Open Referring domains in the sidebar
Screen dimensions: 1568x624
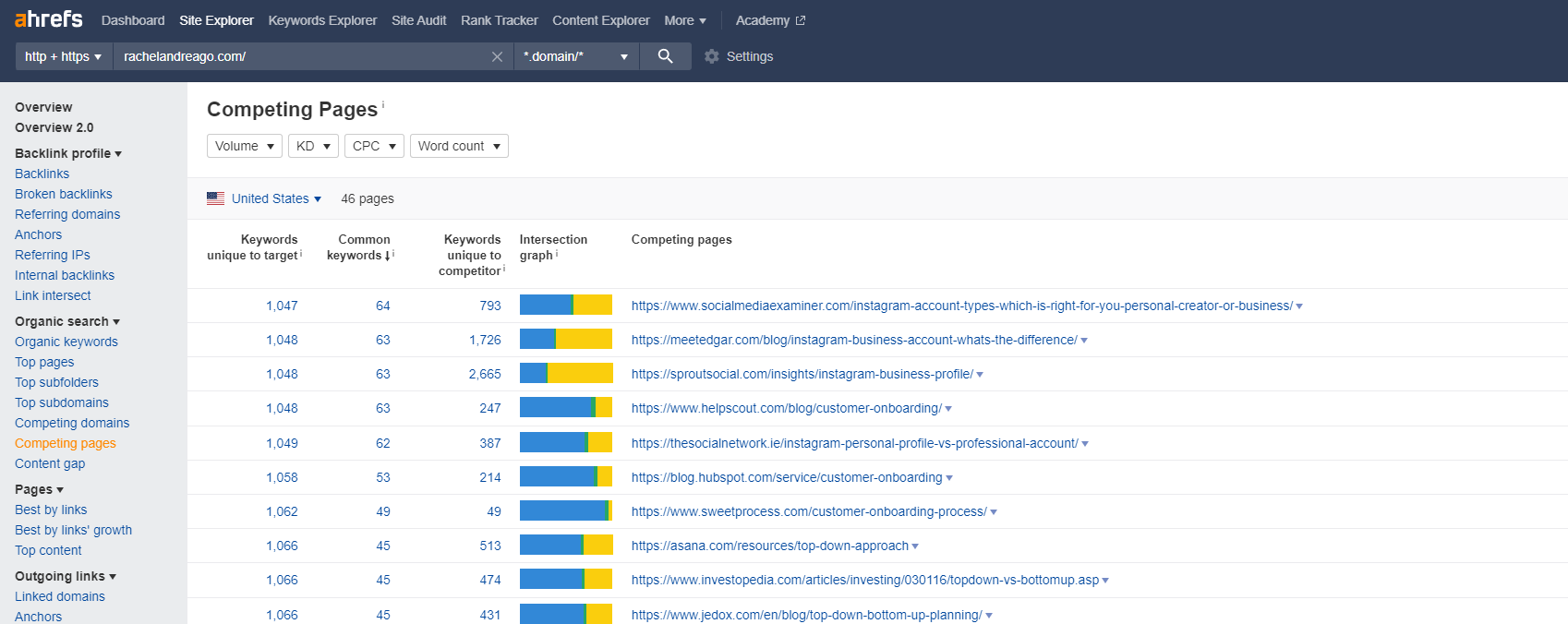click(x=67, y=214)
